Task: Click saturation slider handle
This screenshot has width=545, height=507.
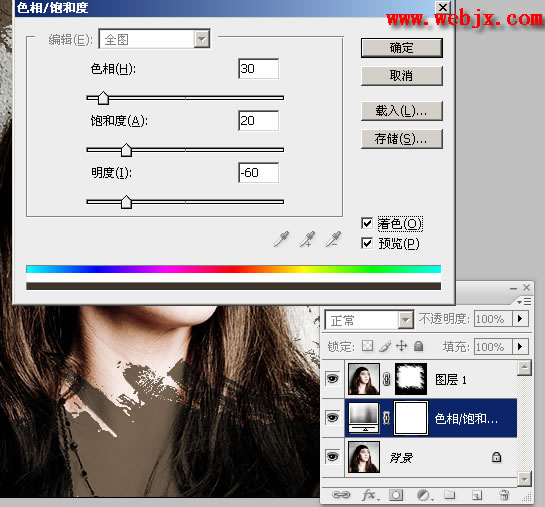Action: coord(126,150)
